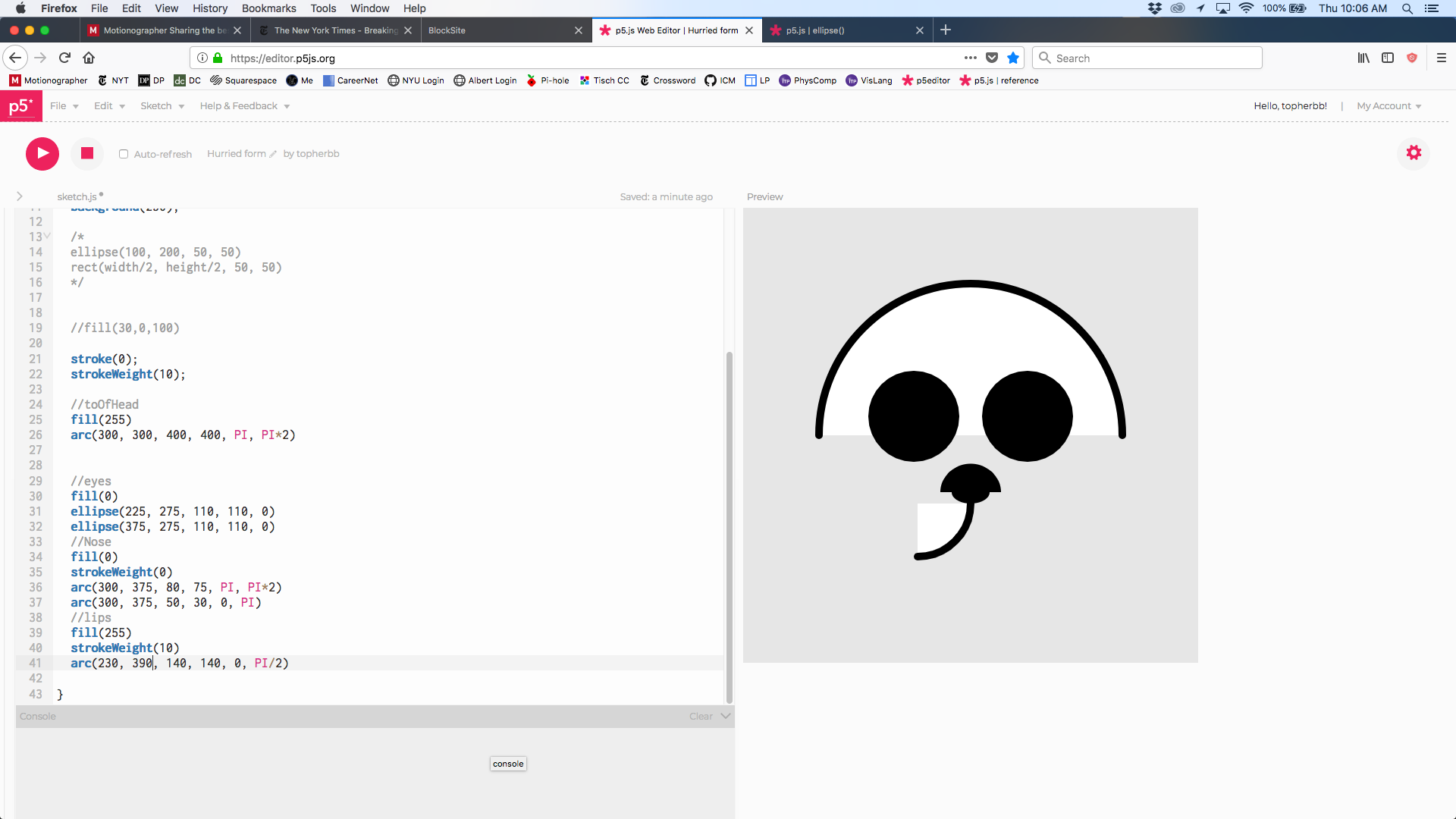The height and width of the screenshot is (819, 1456).
Task: Toggle the Firefox sidebar view
Action: tap(1388, 58)
